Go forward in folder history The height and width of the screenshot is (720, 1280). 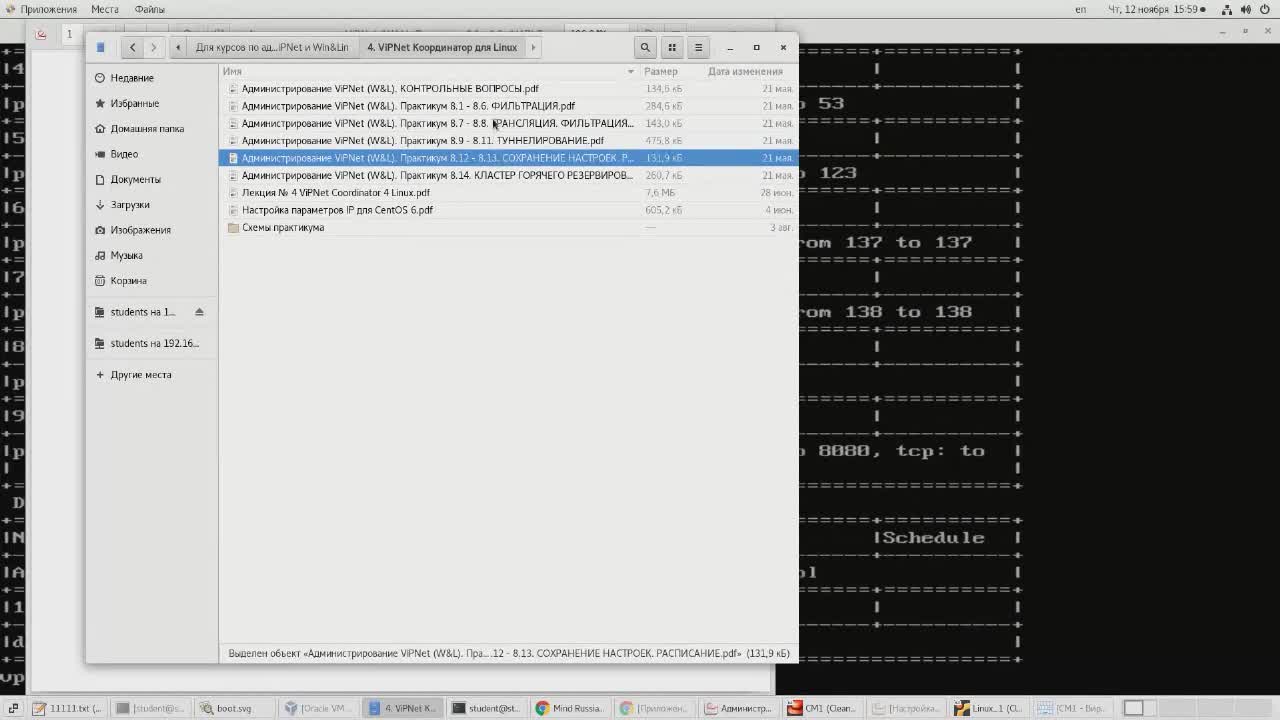coord(153,47)
